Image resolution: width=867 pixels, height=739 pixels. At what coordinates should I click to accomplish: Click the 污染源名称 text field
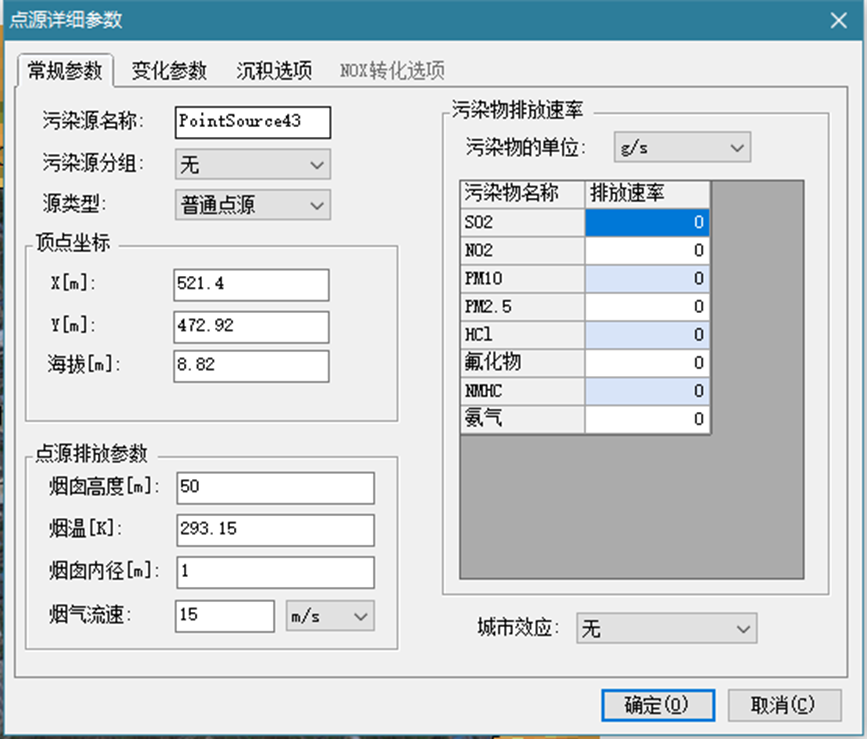click(x=252, y=122)
